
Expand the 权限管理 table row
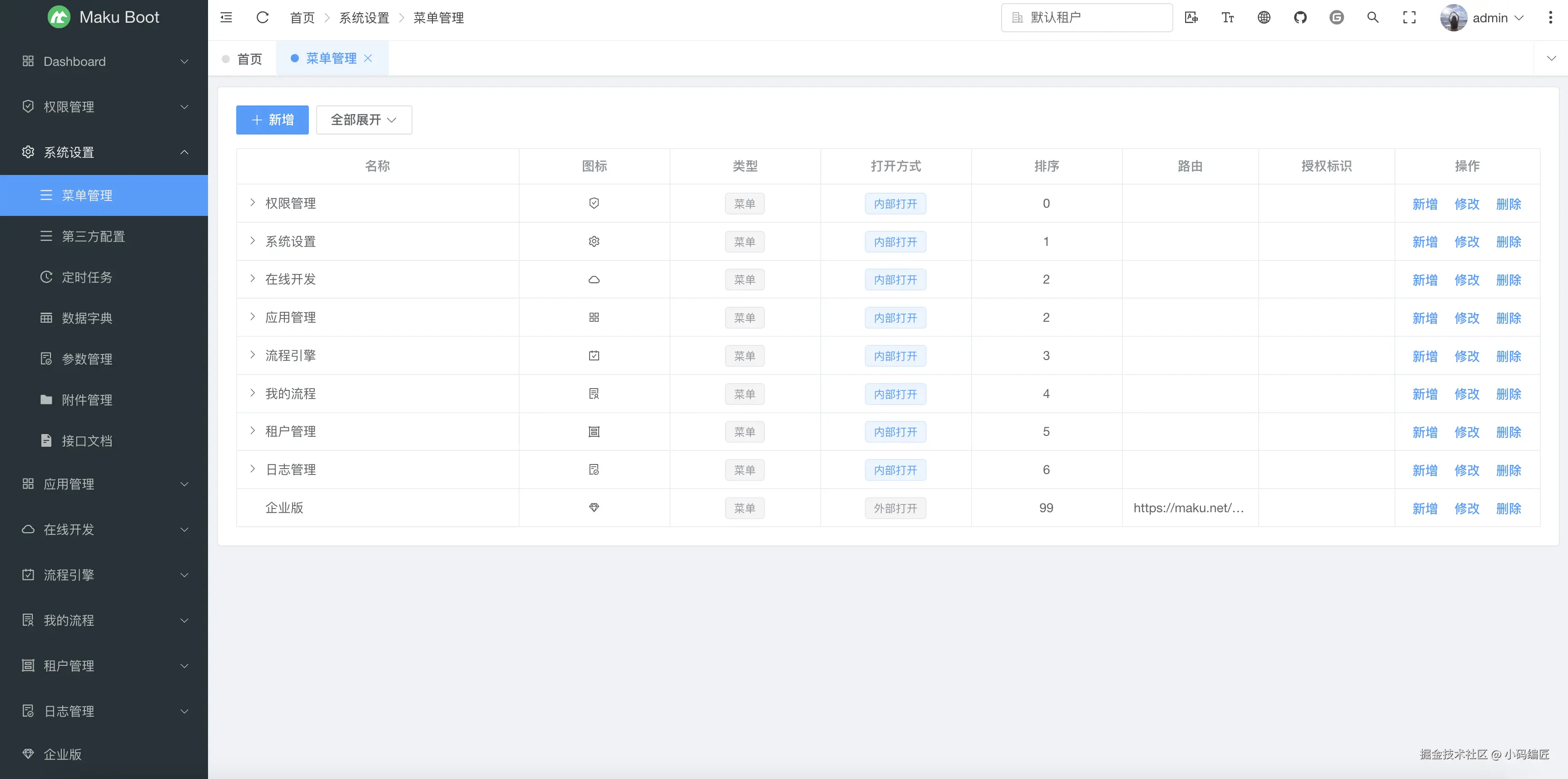click(253, 203)
